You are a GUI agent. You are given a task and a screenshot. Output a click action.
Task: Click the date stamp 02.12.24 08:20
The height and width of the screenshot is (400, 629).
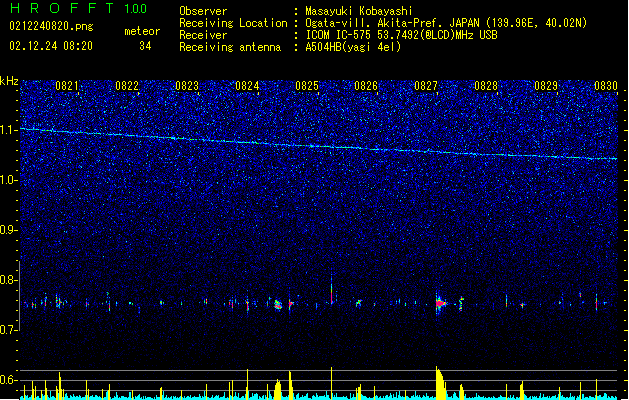click(51, 46)
